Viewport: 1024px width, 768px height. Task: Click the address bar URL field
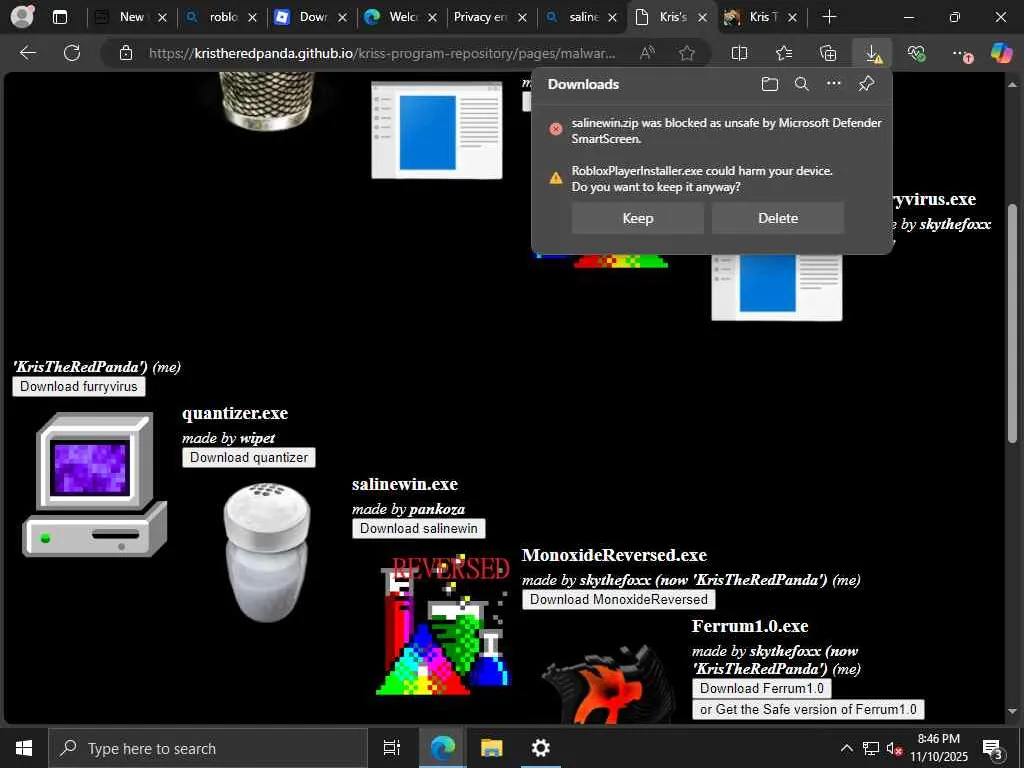coord(382,53)
